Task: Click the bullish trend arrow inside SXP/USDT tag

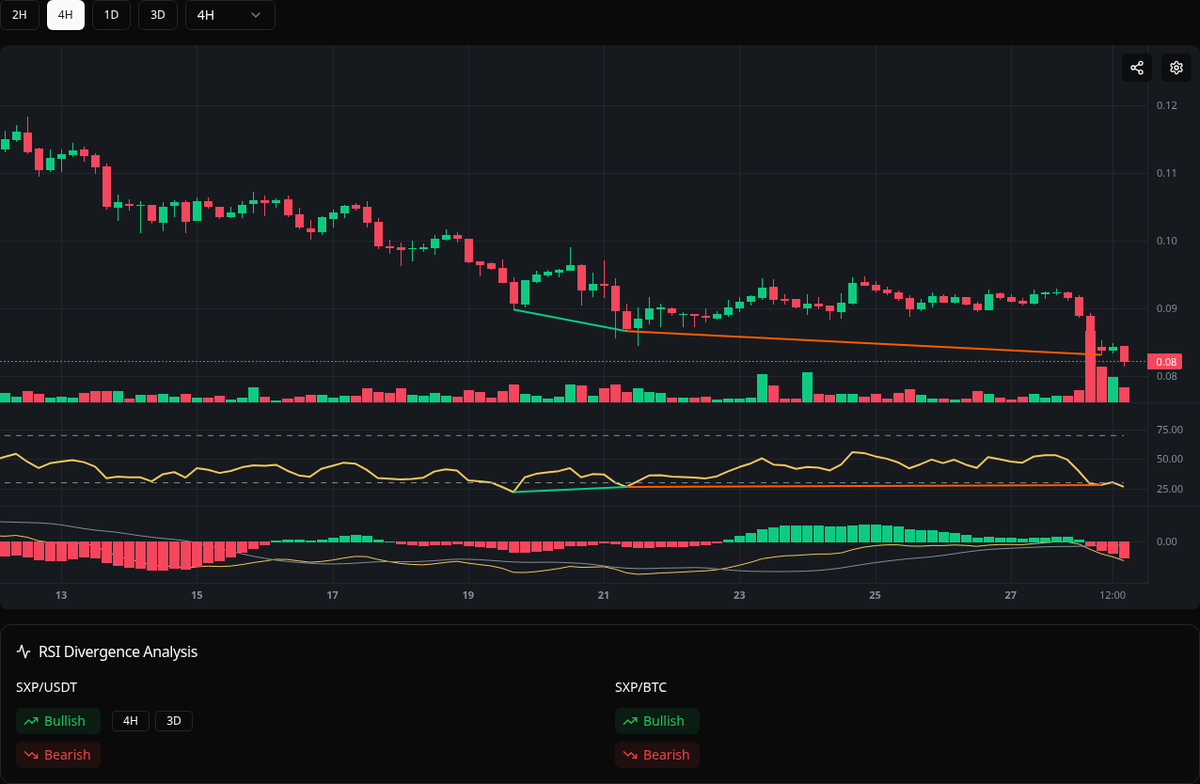Action: click(x=30, y=720)
